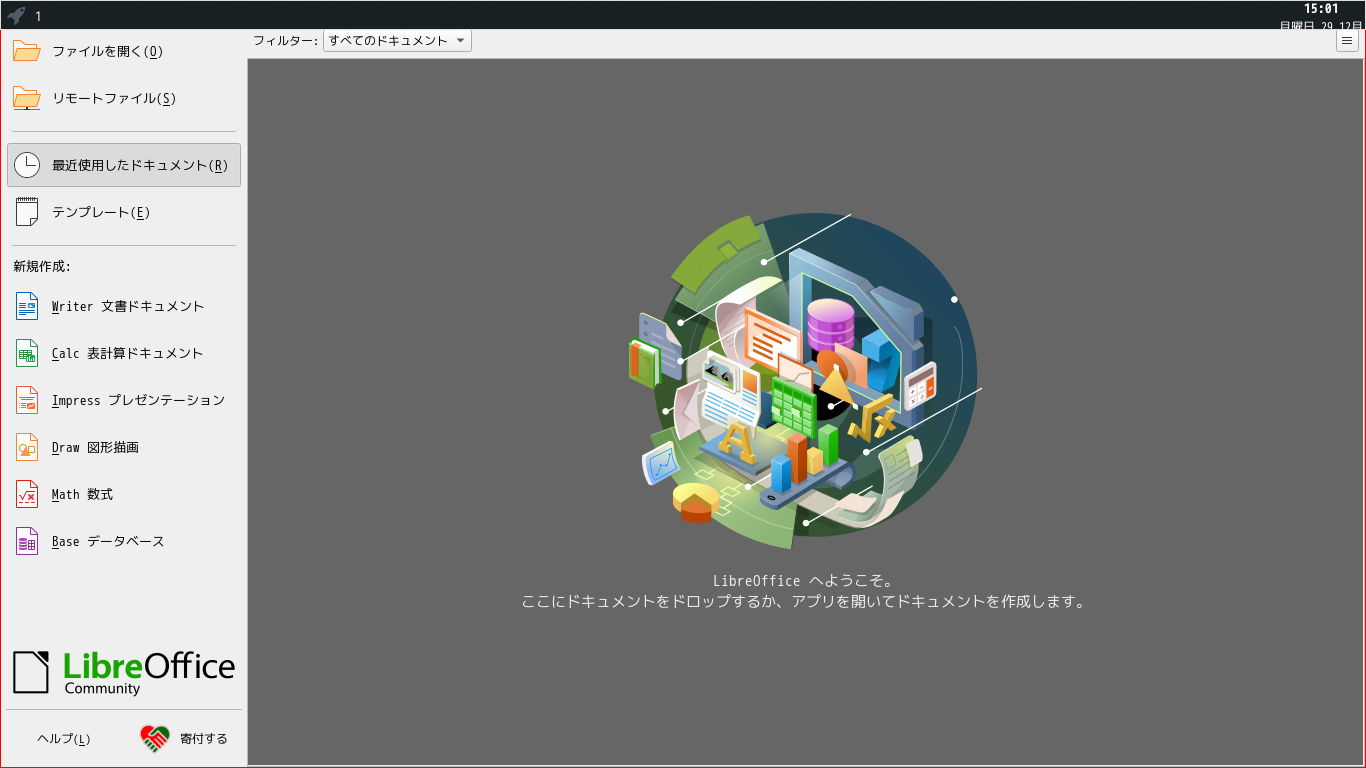
Task: Click the Recent Documents clock icon
Action: (27, 165)
